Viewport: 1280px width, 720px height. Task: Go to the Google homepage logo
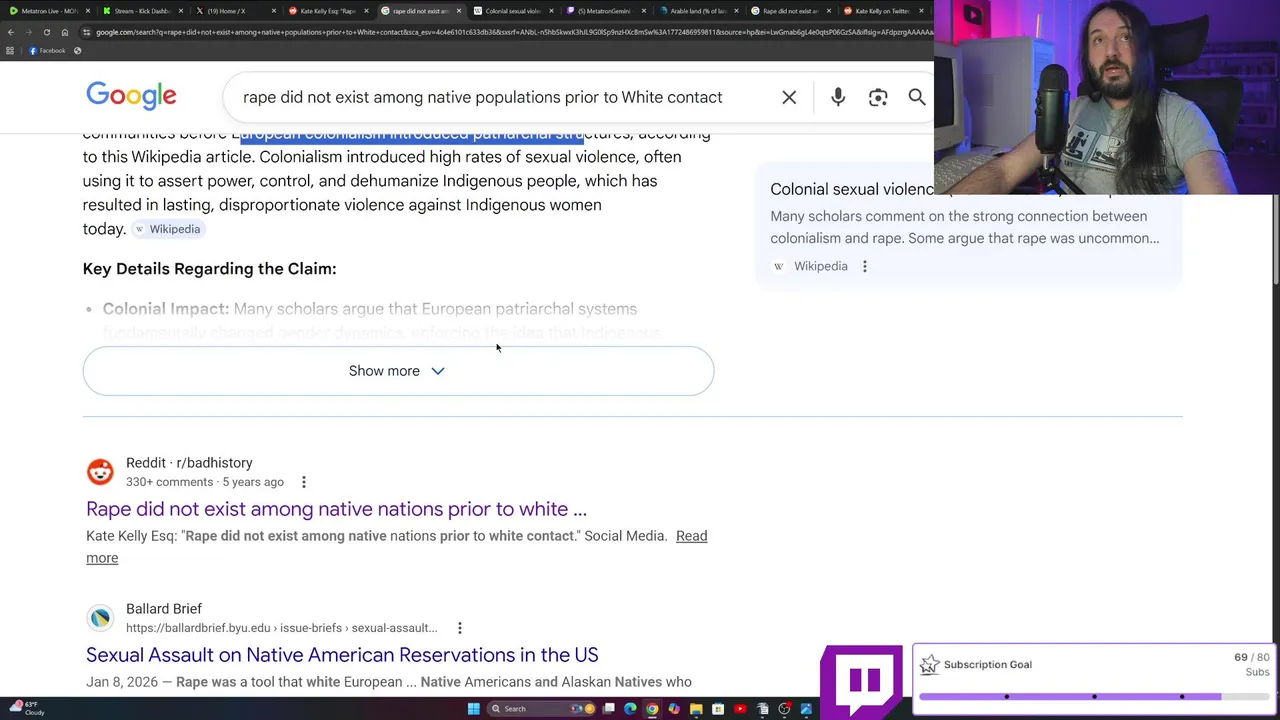[131, 96]
